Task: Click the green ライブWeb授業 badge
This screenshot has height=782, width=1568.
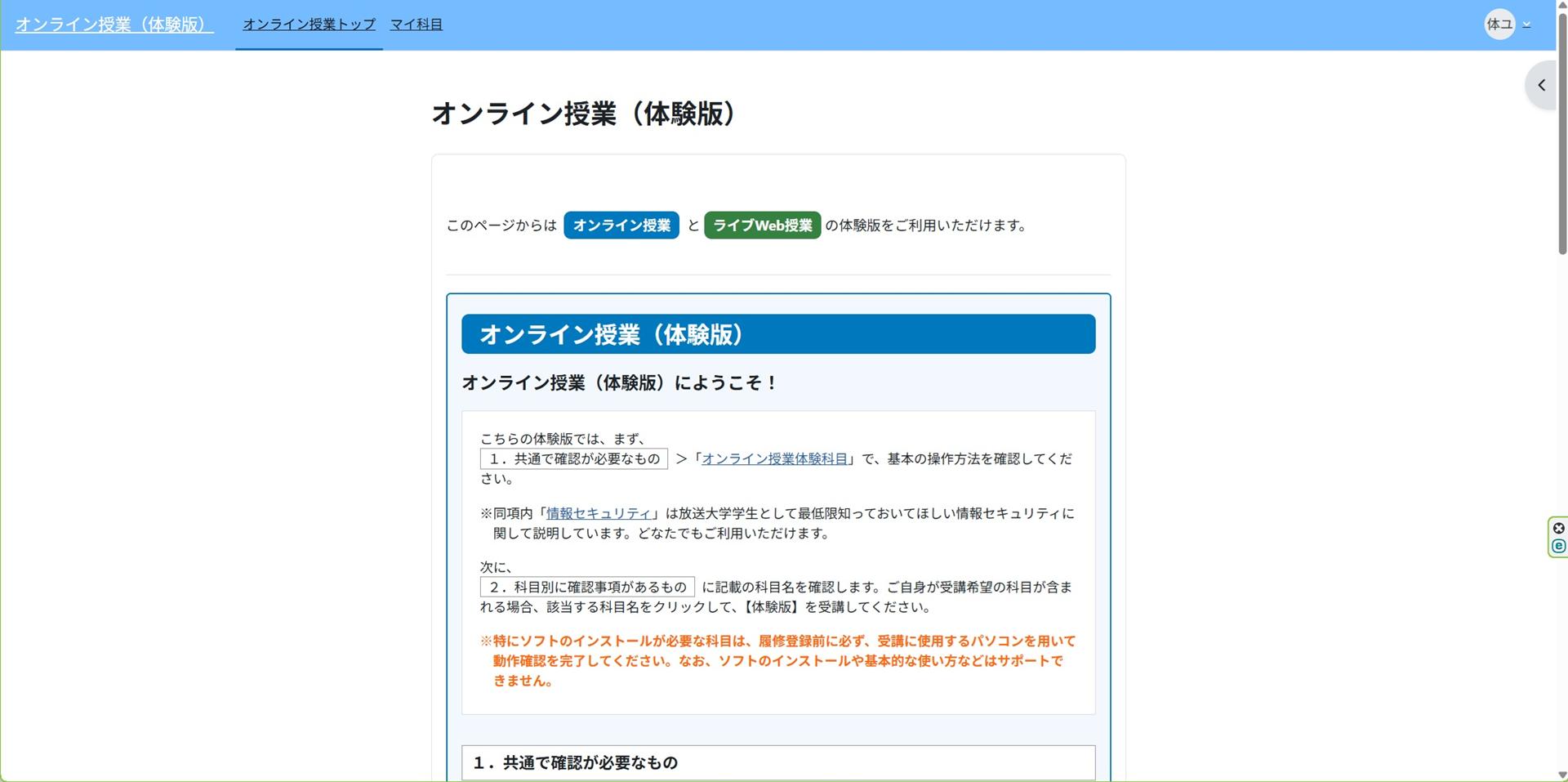Action: pos(762,226)
